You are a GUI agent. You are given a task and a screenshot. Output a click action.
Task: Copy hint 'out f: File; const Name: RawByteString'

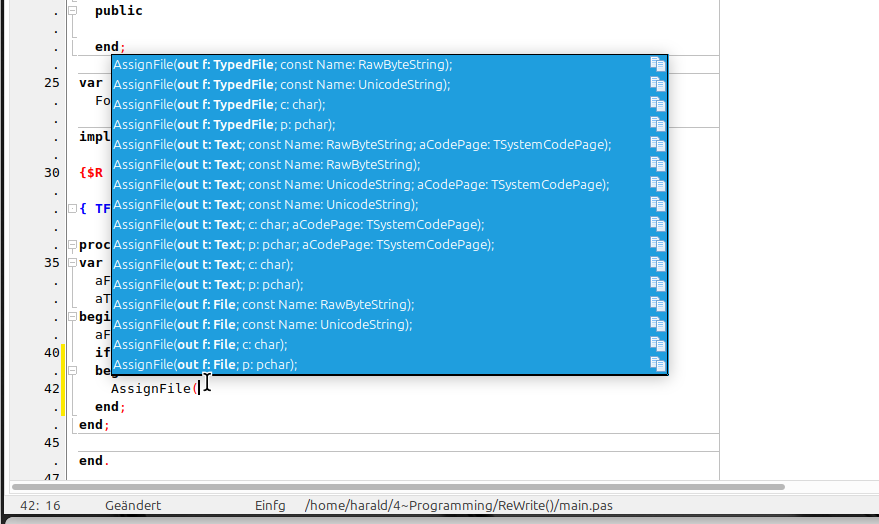point(658,304)
